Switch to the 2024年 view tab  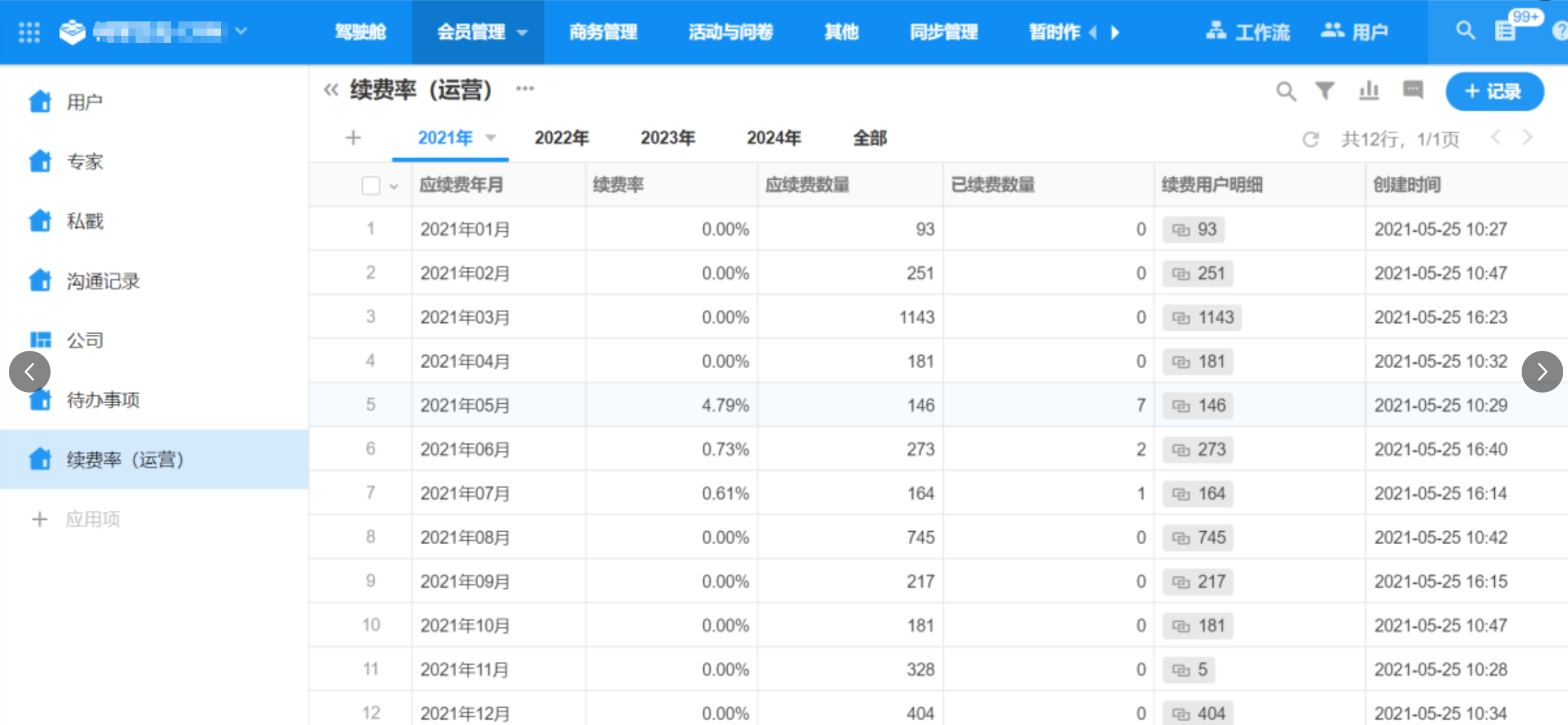click(773, 137)
